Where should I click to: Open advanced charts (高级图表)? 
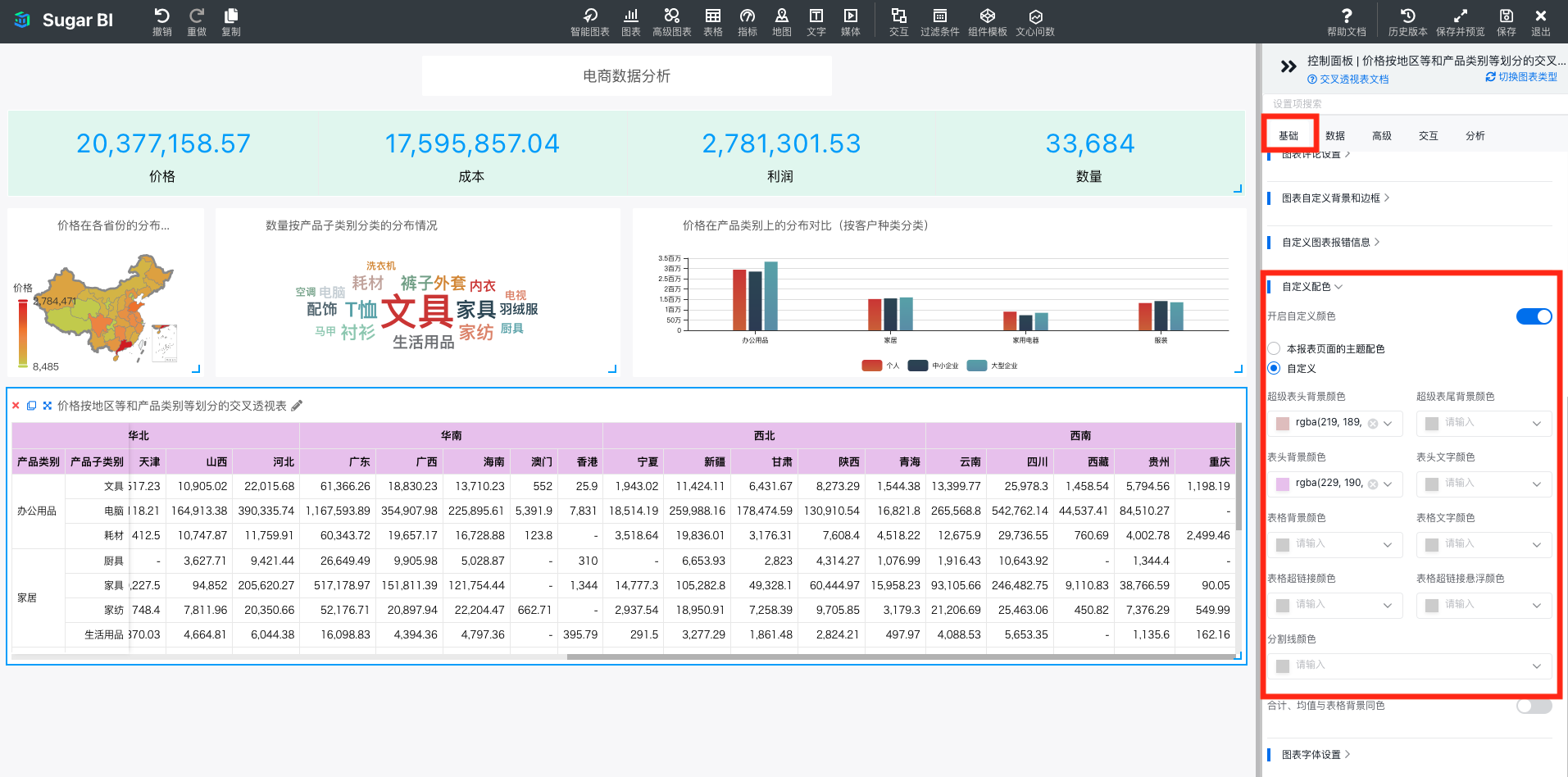point(672,22)
